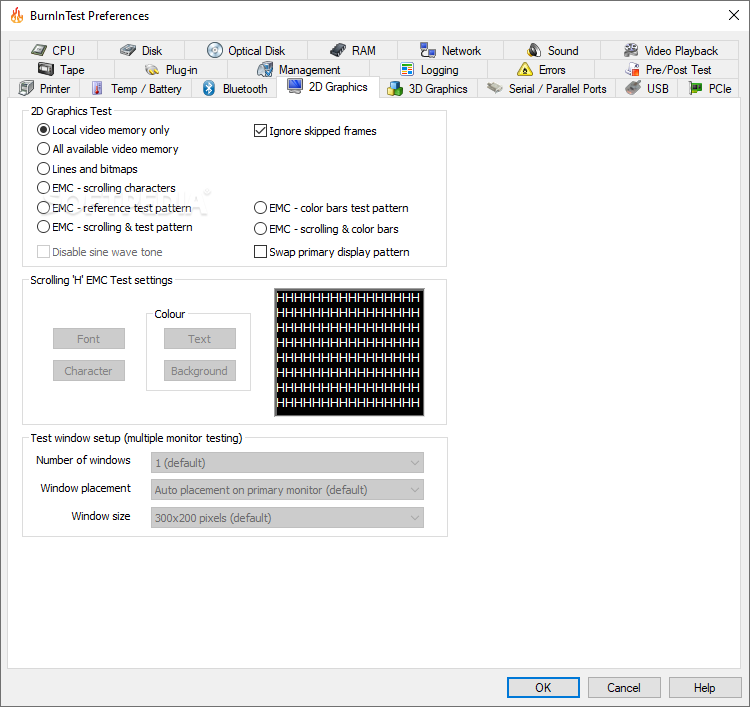The width and height of the screenshot is (750, 707).
Task: Click the 2D Graphics monitor icon
Action: 295,86
